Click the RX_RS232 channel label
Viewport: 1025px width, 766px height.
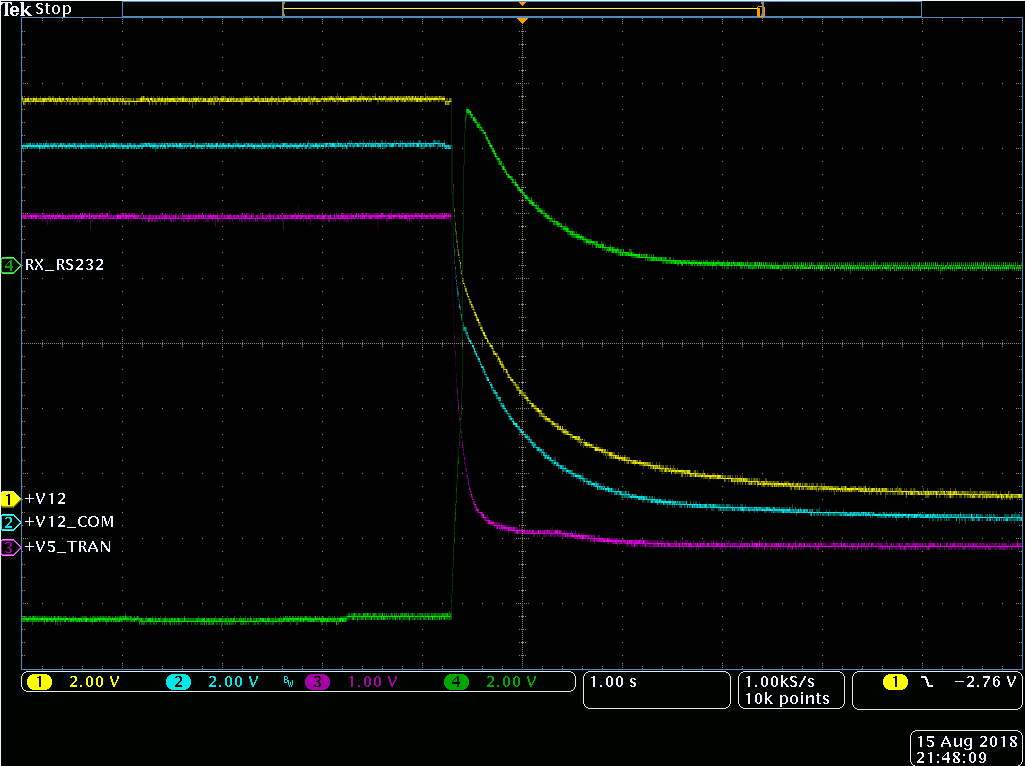(65, 265)
